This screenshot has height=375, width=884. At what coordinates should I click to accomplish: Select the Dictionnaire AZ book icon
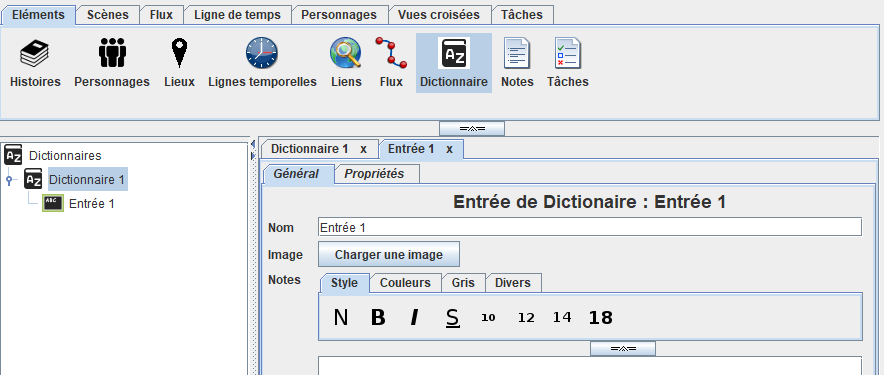tap(454, 54)
